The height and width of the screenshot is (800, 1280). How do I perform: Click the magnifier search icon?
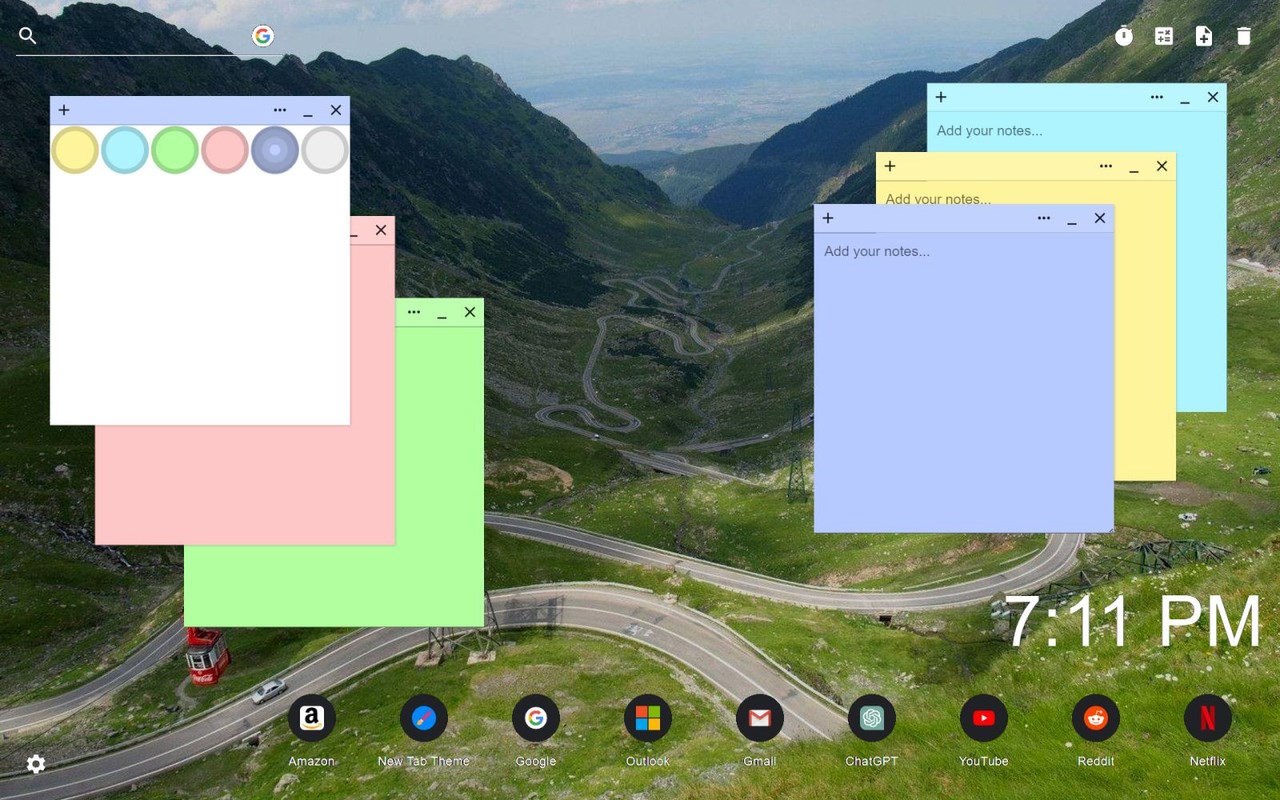point(28,36)
